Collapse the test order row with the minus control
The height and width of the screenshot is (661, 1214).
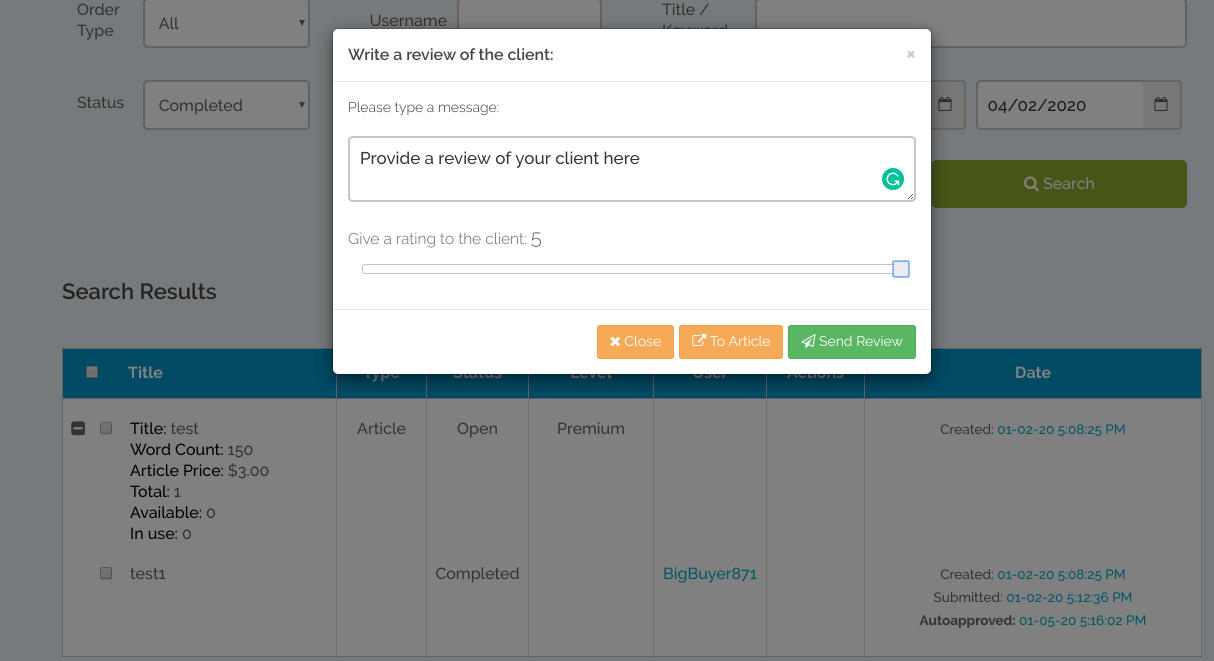pos(78,428)
